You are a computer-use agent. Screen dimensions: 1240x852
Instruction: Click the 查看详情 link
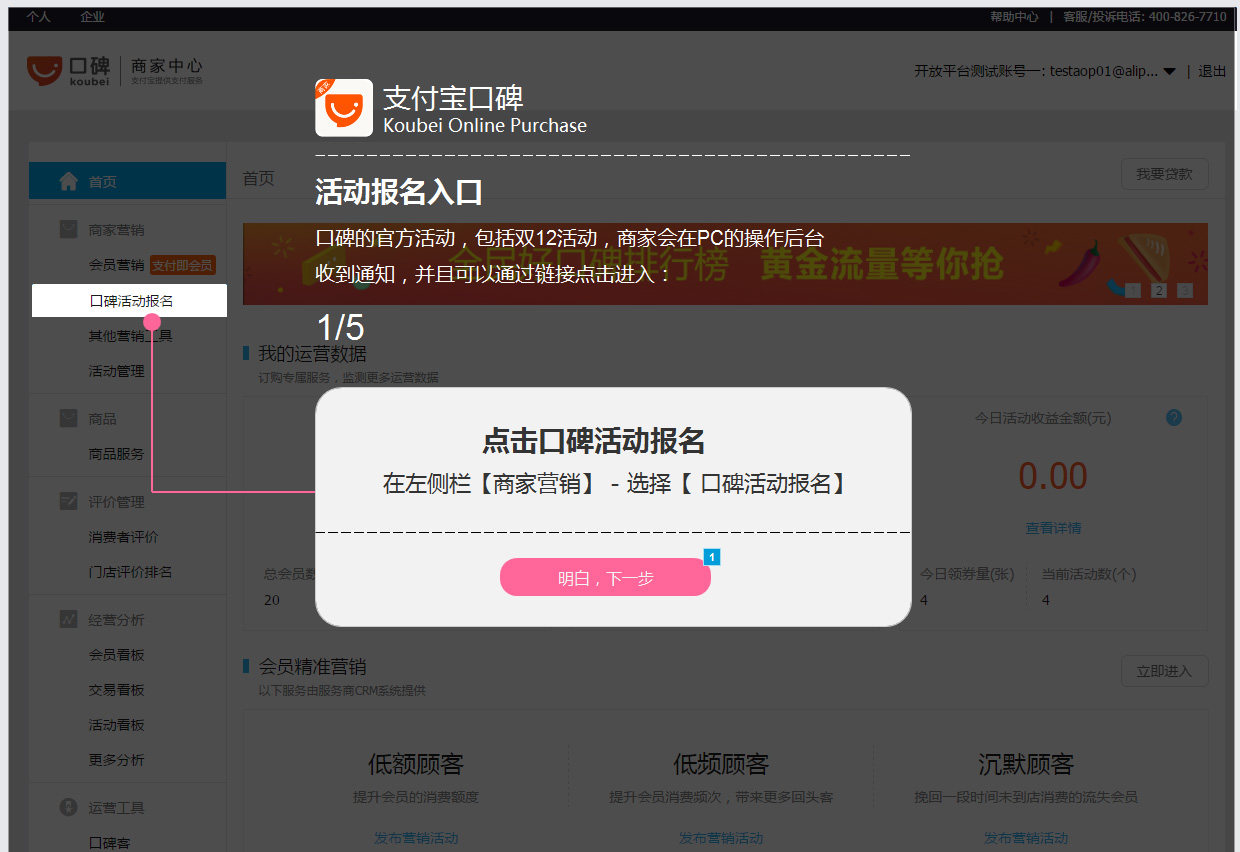[1053, 528]
